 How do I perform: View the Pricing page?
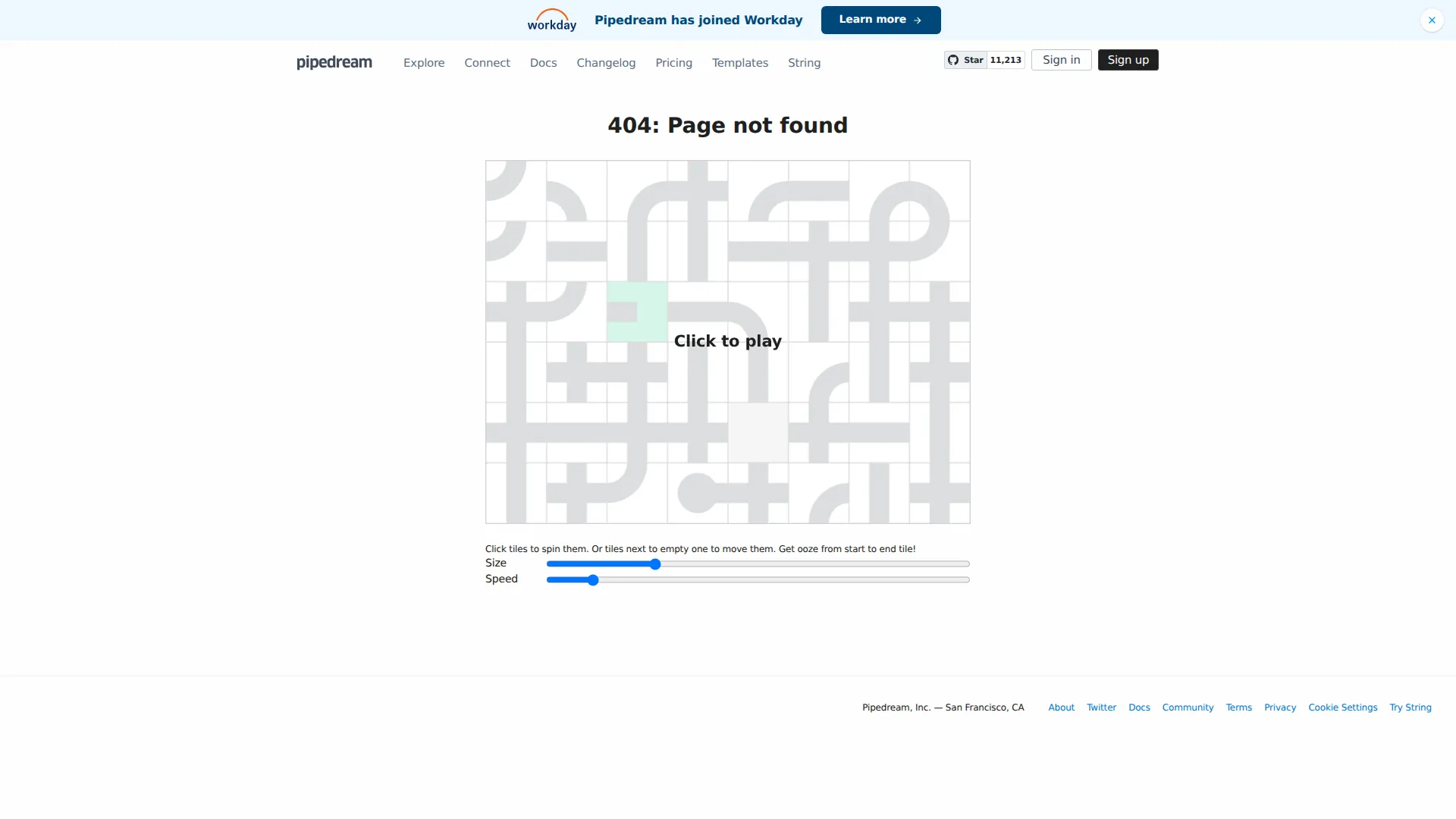(673, 62)
